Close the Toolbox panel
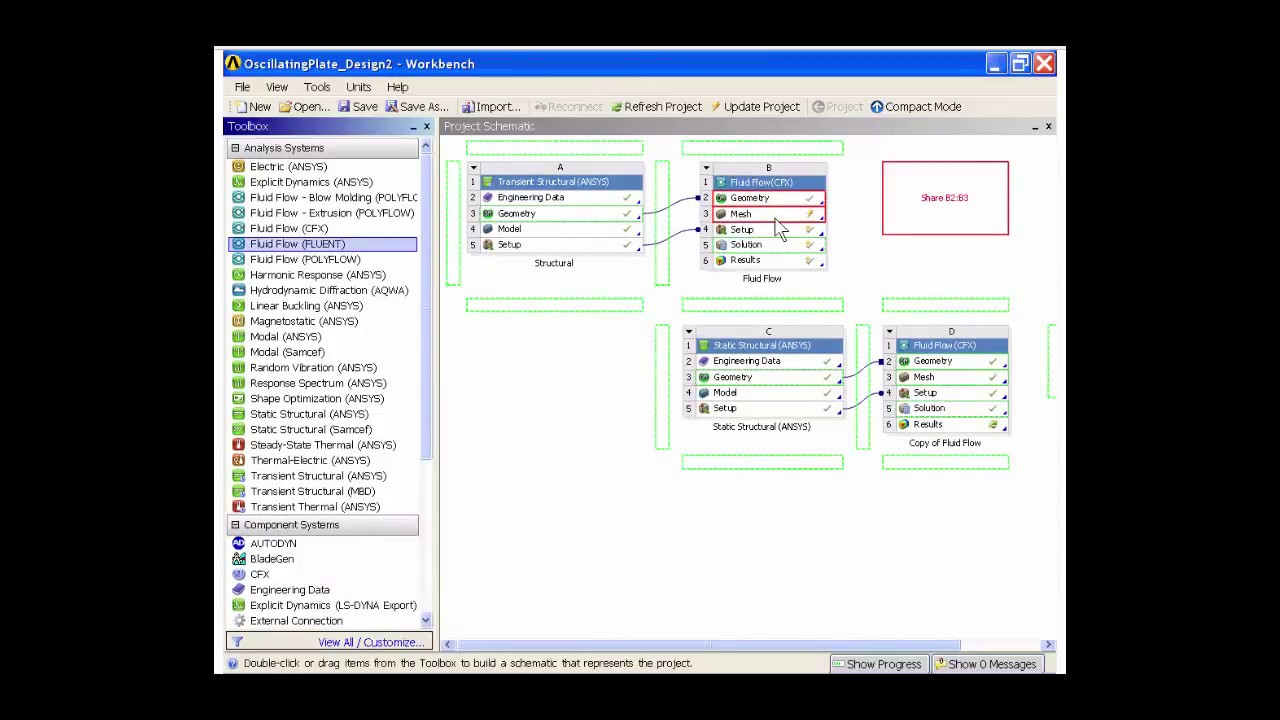 427,127
